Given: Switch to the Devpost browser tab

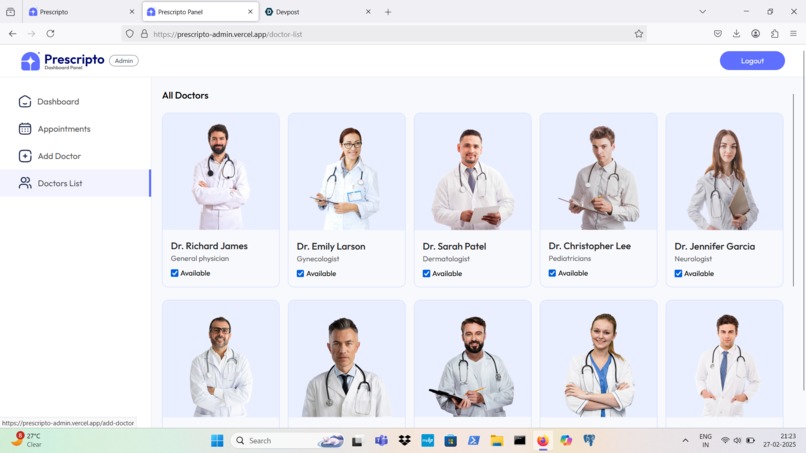Looking at the screenshot, I should [x=319, y=12].
